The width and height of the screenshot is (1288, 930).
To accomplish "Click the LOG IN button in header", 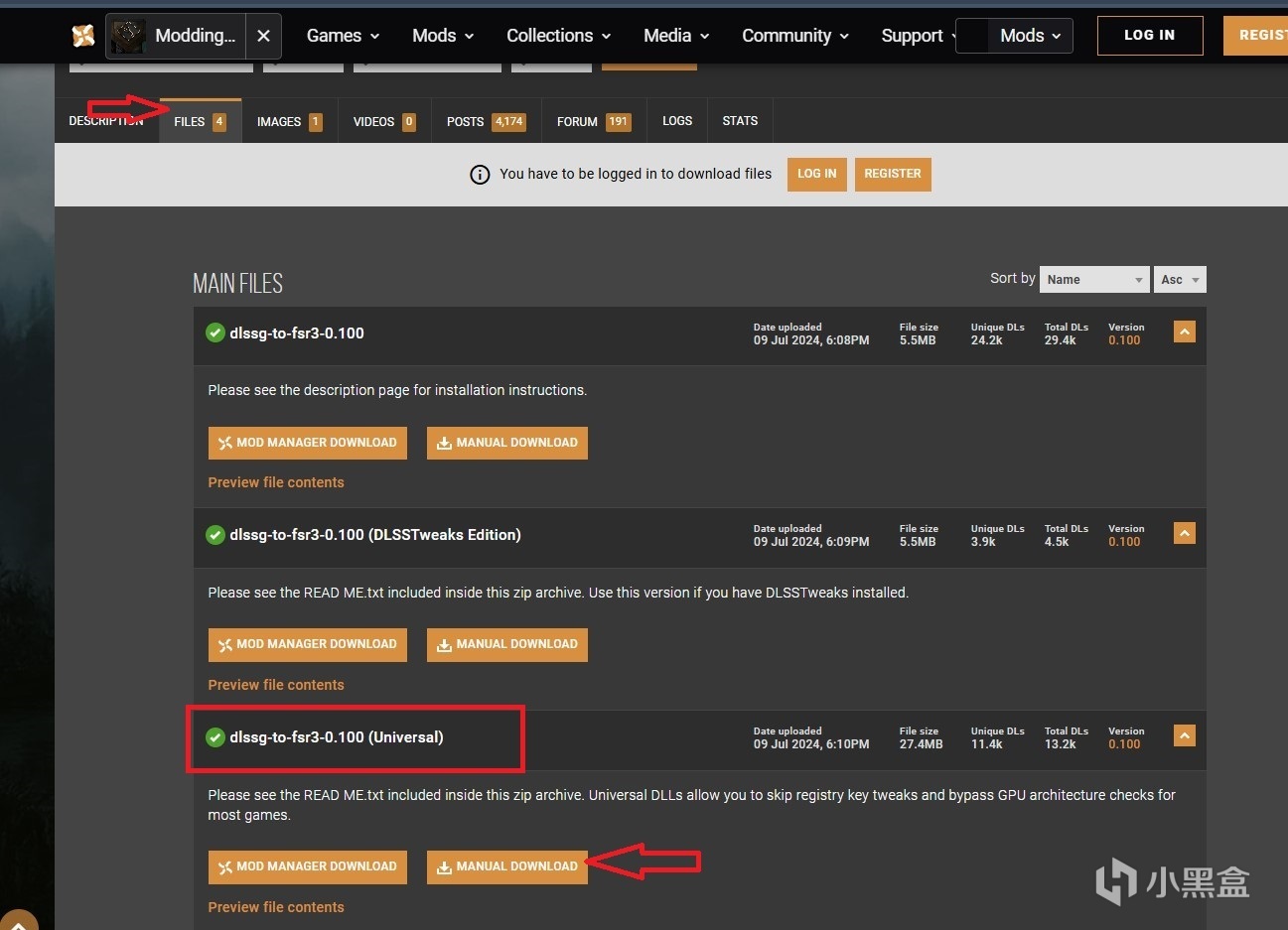I will click(x=1150, y=35).
